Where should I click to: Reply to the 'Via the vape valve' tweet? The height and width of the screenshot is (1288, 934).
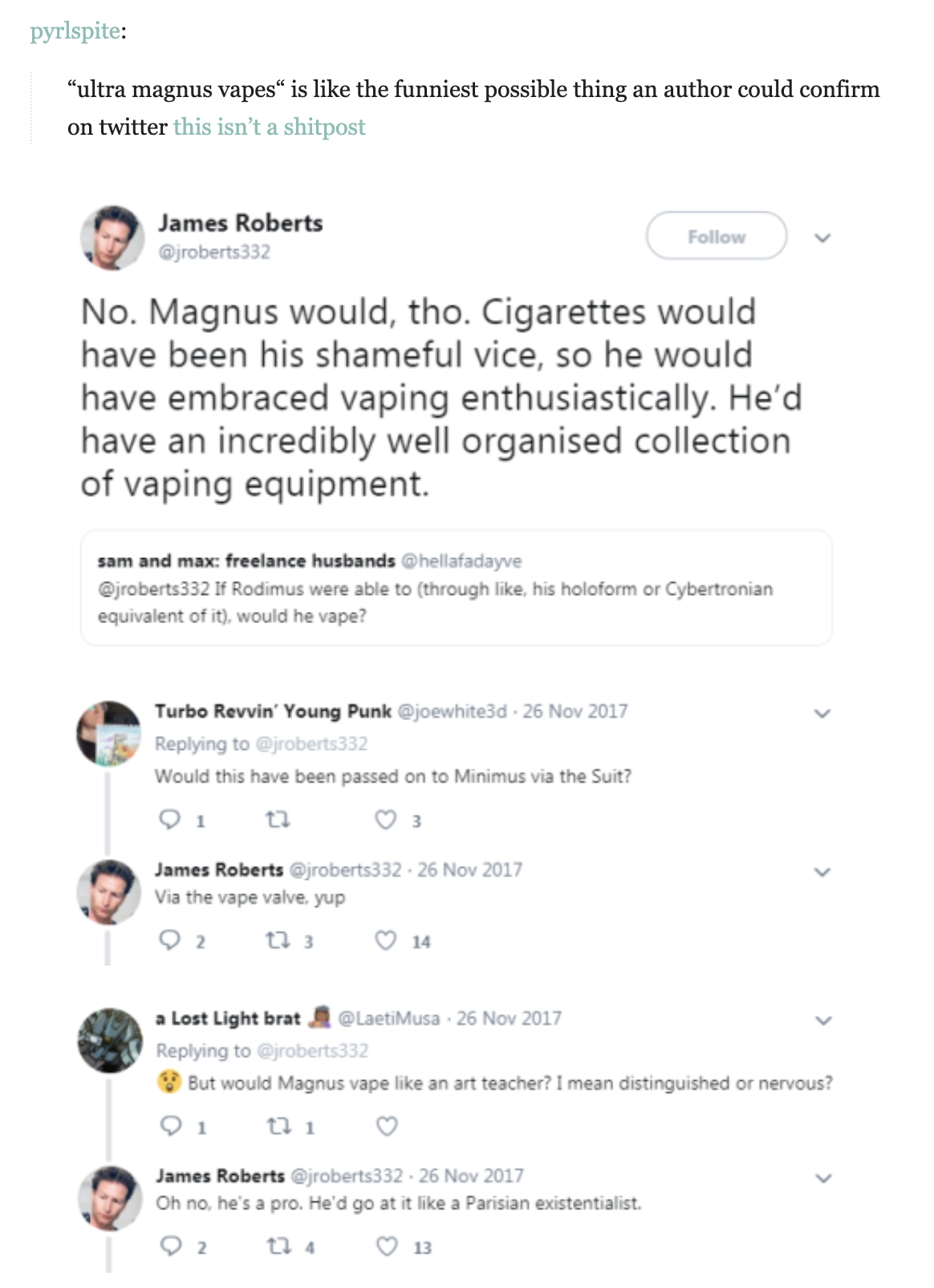coord(169,940)
